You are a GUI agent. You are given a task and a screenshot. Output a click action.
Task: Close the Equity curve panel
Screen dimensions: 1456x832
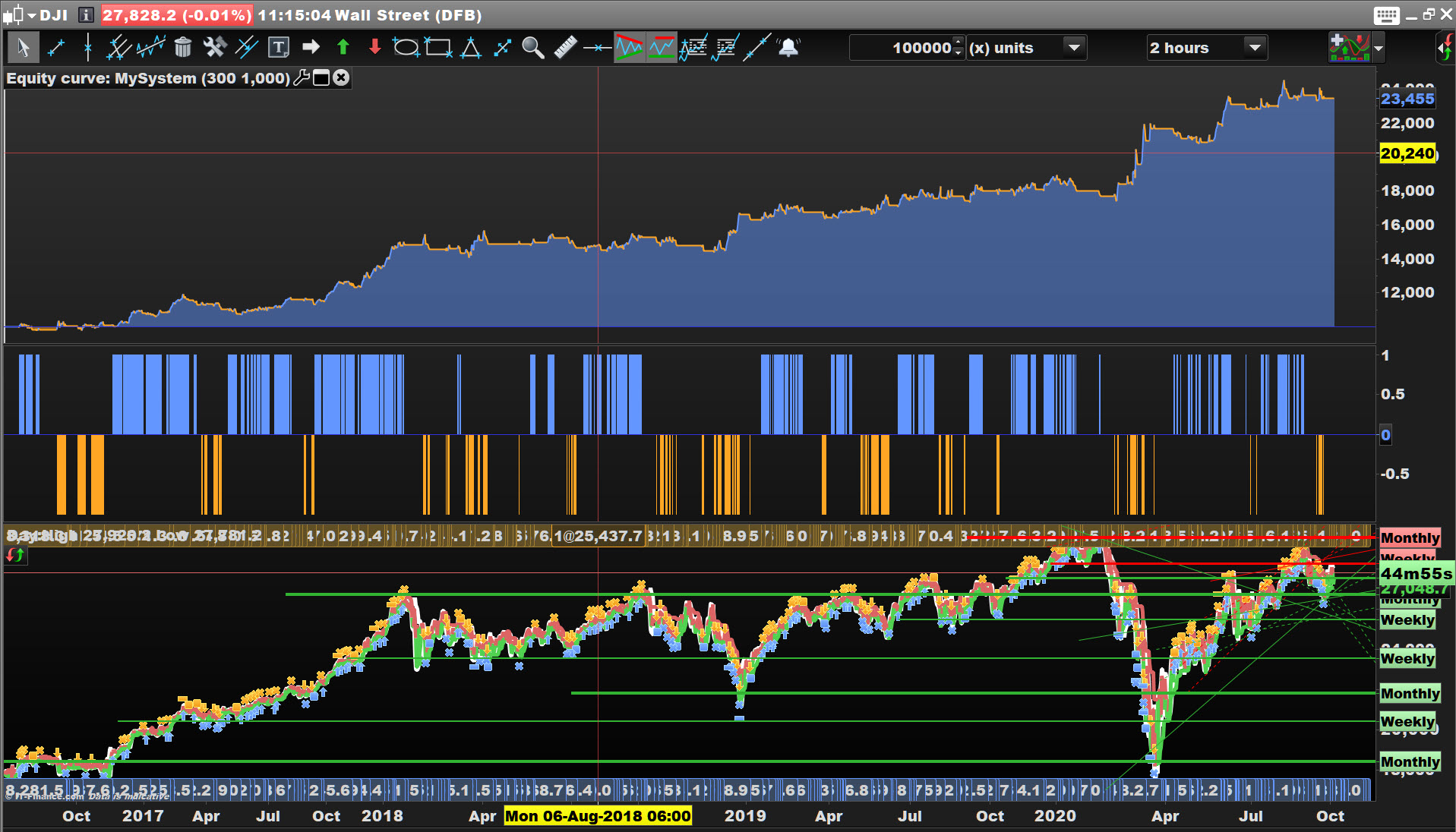click(x=342, y=77)
